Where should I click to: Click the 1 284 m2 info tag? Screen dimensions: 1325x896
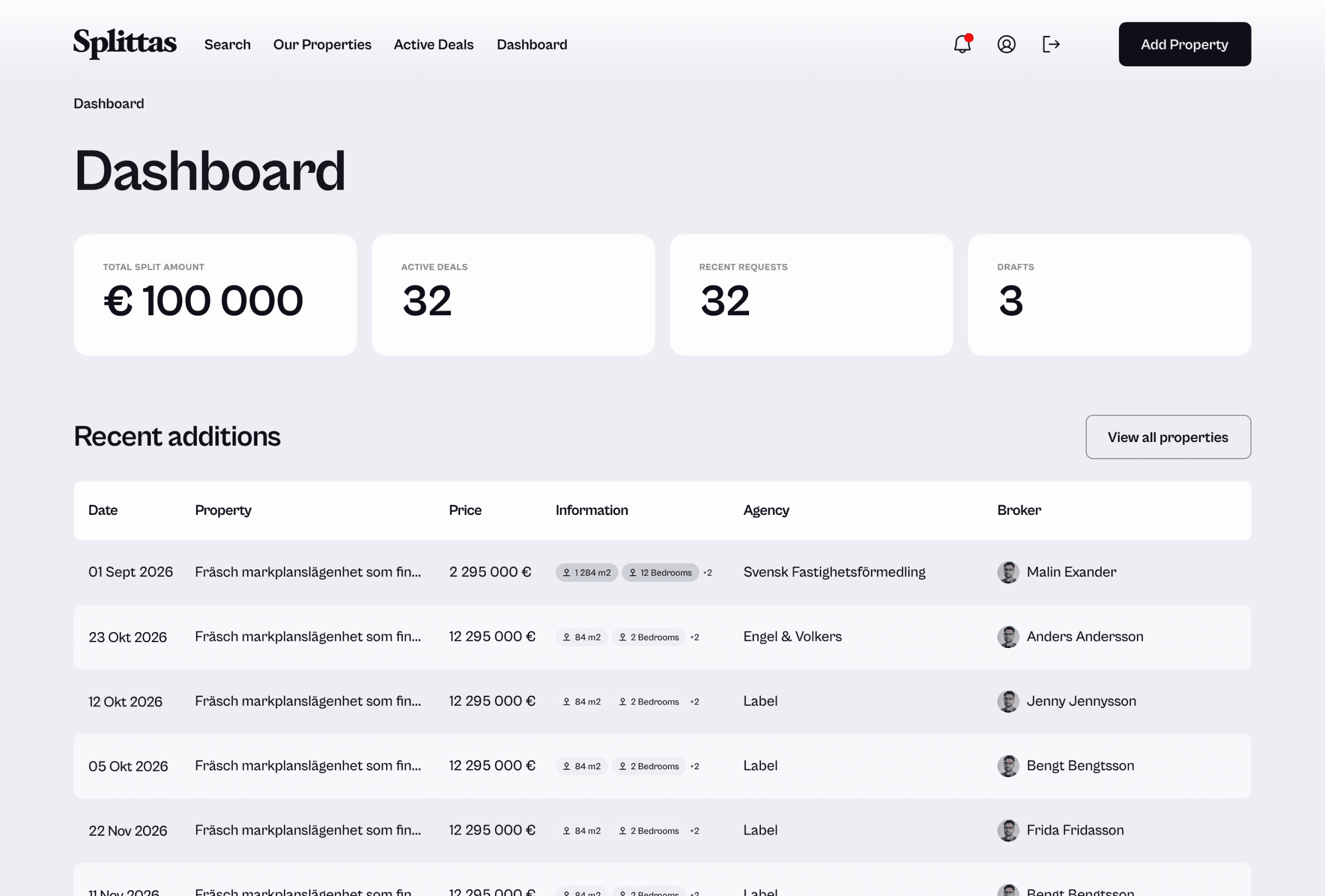587,573
